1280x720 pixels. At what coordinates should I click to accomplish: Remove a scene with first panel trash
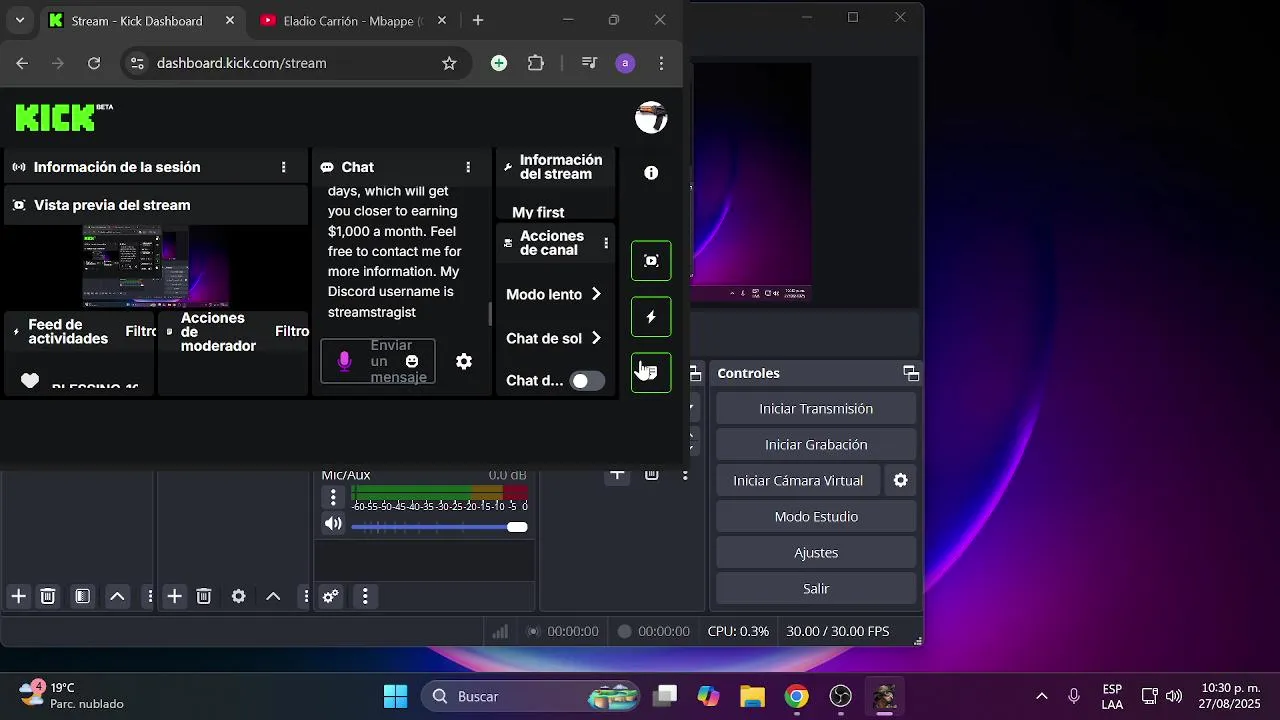pyautogui.click(x=48, y=597)
